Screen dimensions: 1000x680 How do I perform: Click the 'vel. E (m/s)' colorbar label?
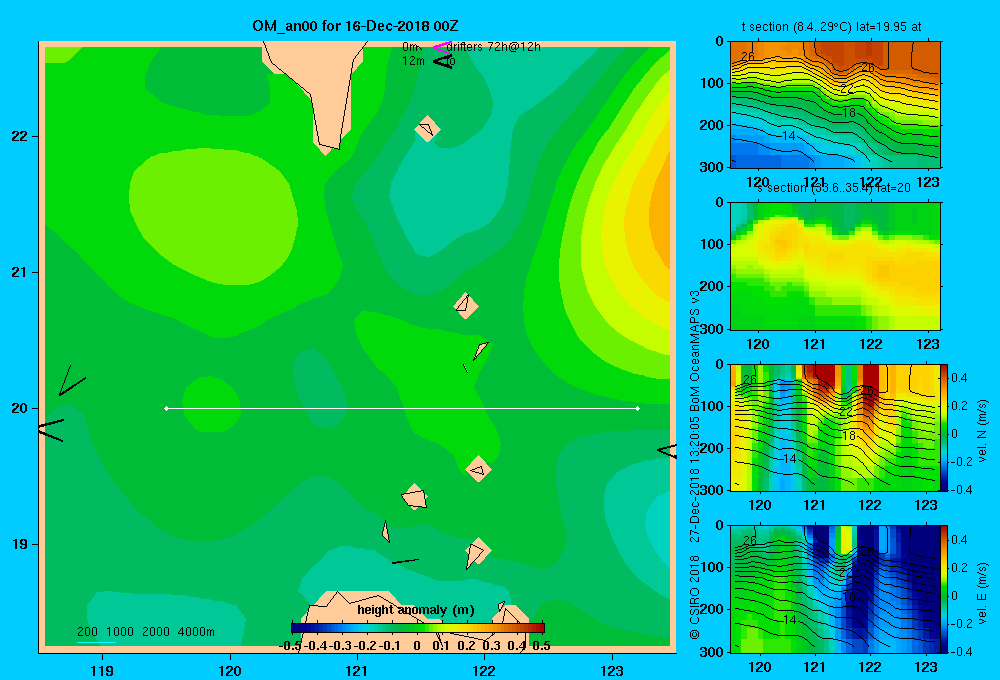(x=982, y=593)
